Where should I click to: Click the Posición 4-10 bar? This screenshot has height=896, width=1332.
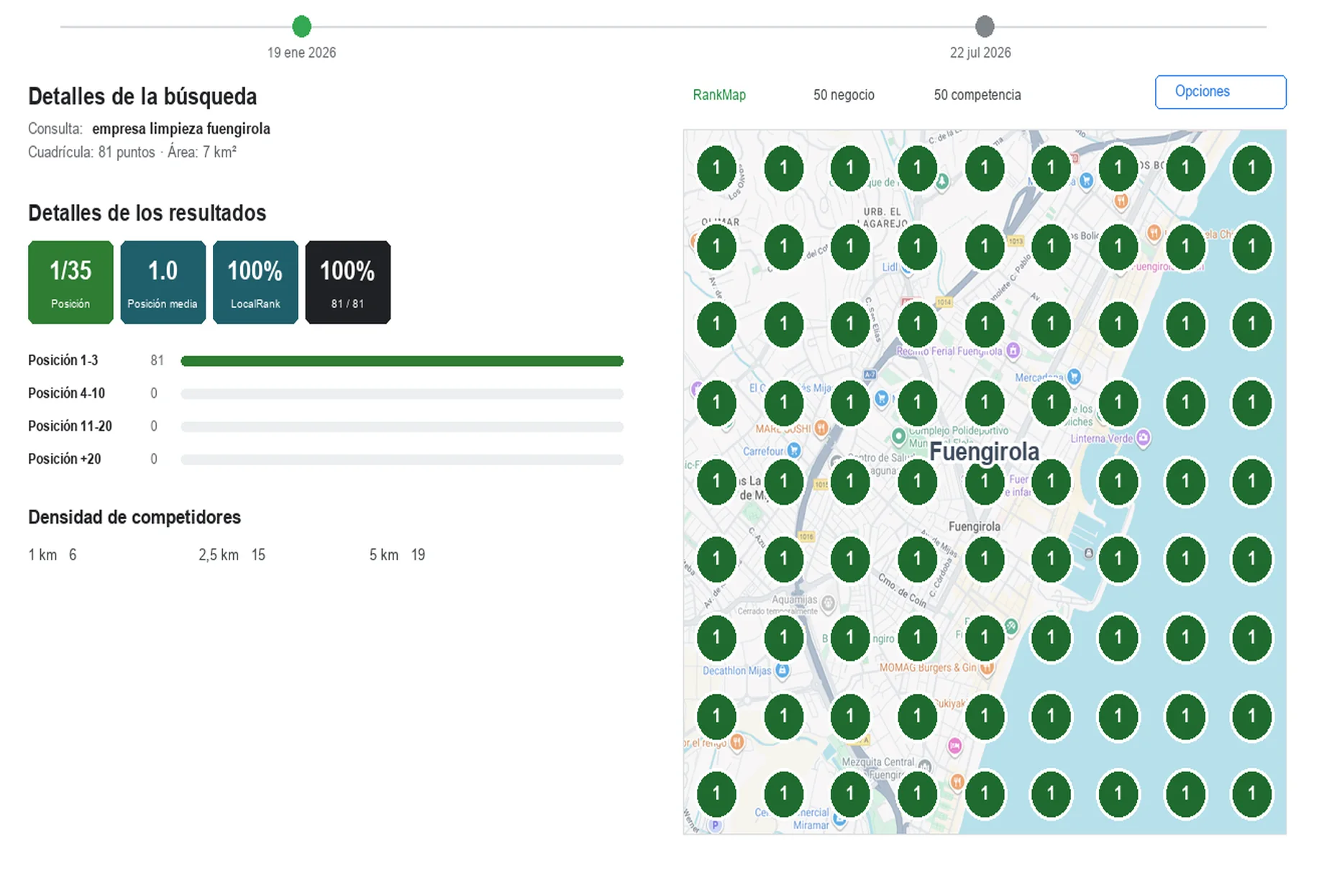point(402,394)
